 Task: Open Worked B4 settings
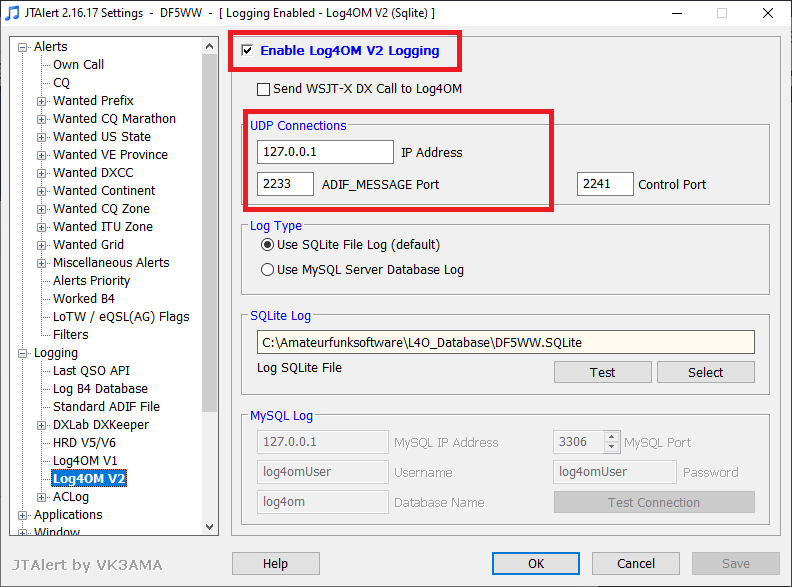click(x=84, y=299)
